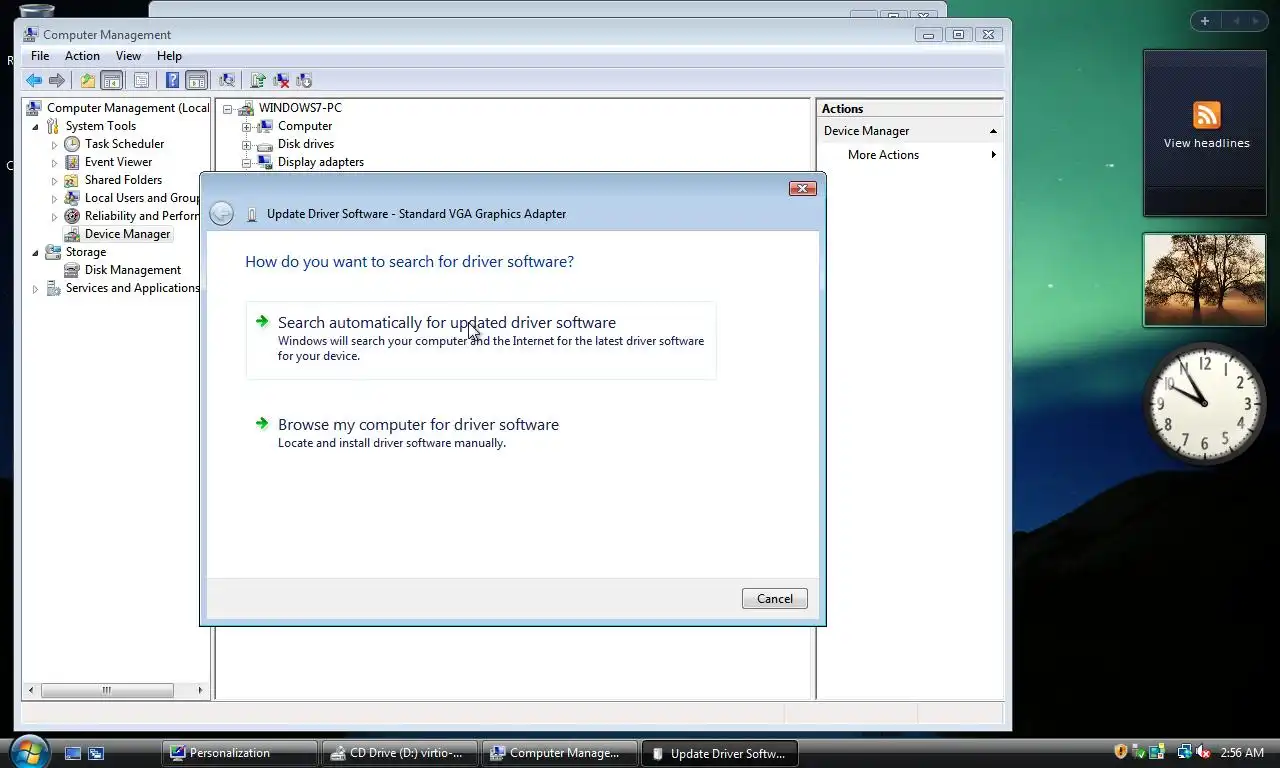Select Reliability and Performance tree item
This screenshot has height=768, width=1280.
141,216
